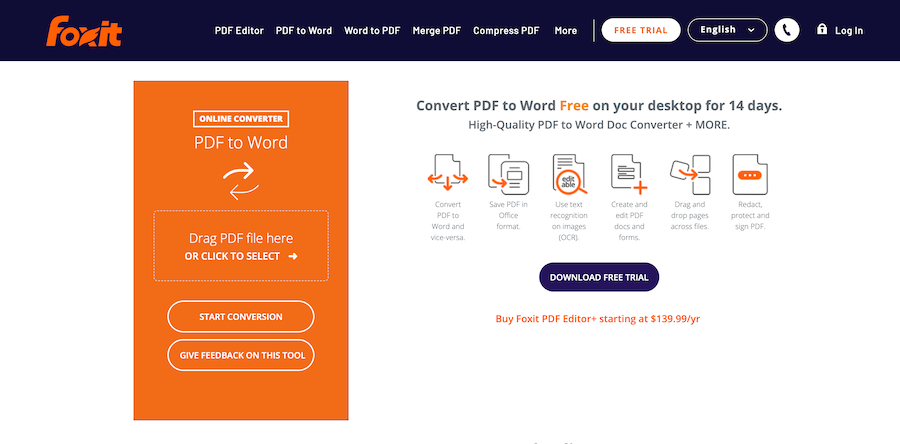Open Word to PDF navigation item
Image resolution: width=900 pixels, height=444 pixels.
pyautogui.click(x=372, y=30)
